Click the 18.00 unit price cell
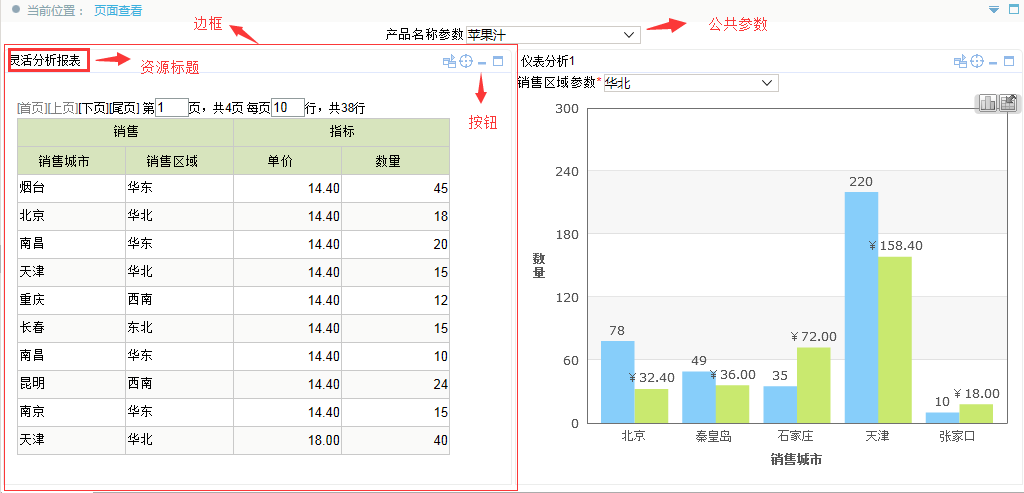The image size is (1024, 493). coord(287,440)
